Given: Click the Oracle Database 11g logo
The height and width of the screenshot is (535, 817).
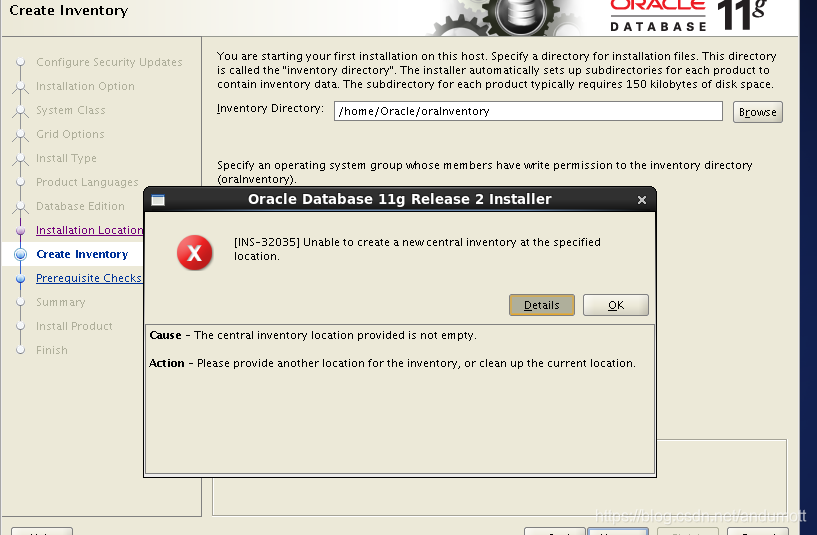Looking at the screenshot, I should point(688,16).
